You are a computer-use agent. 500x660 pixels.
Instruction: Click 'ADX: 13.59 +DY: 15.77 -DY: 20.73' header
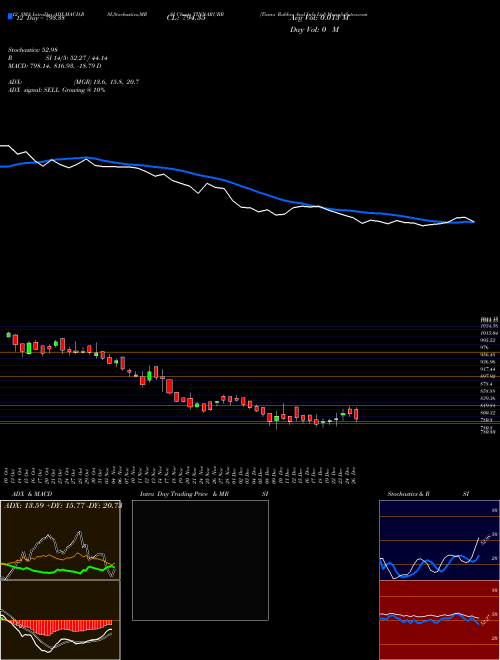pos(63,506)
